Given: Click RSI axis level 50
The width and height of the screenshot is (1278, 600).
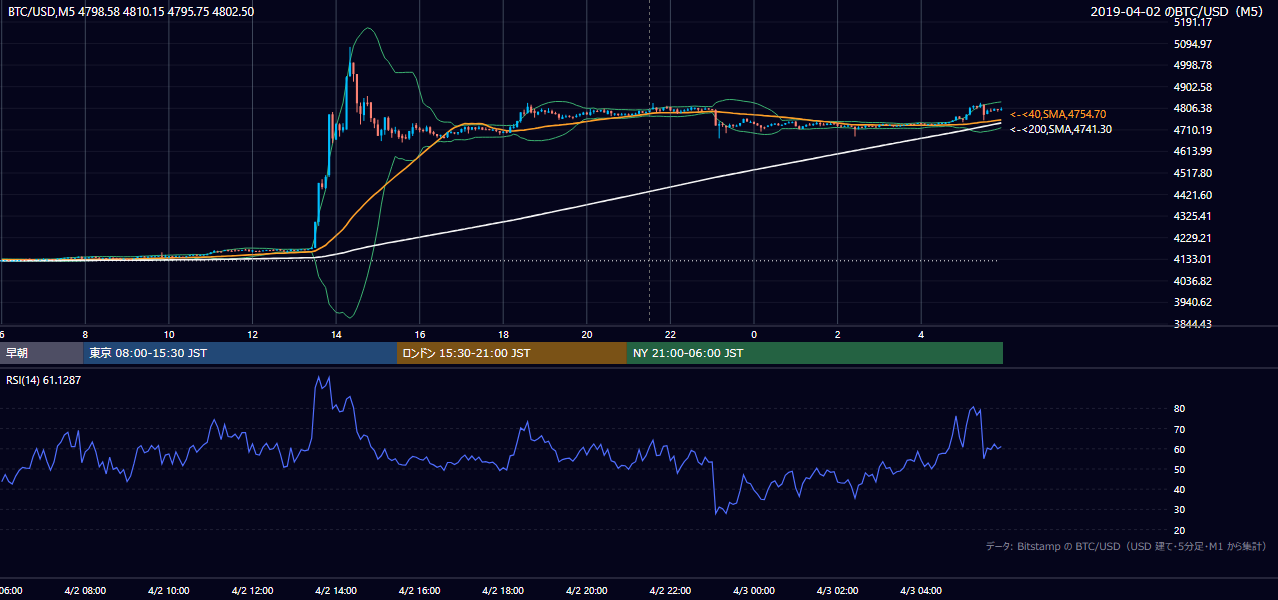Looking at the screenshot, I should point(1179,469).
